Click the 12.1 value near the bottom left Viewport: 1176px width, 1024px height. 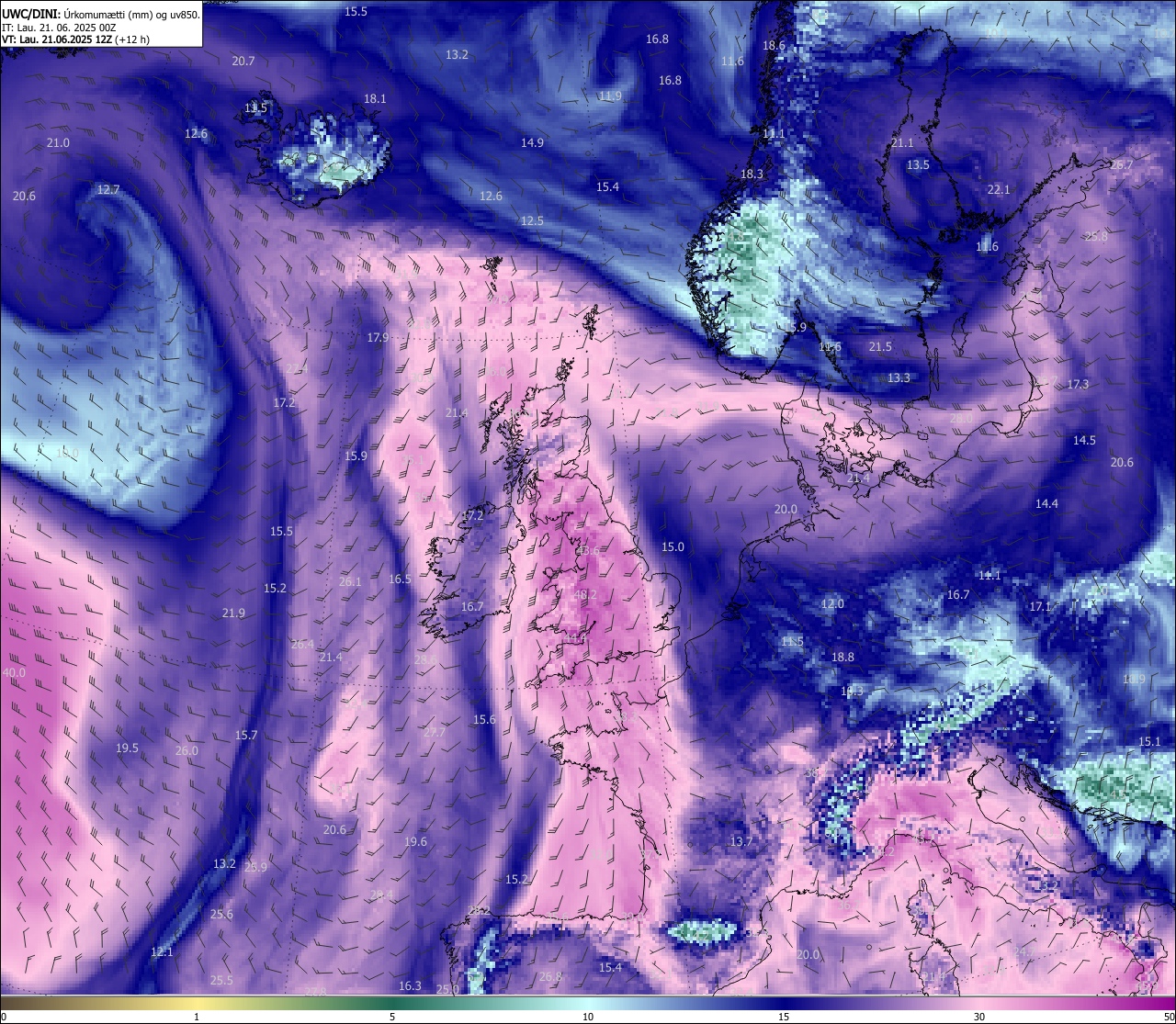162,951
